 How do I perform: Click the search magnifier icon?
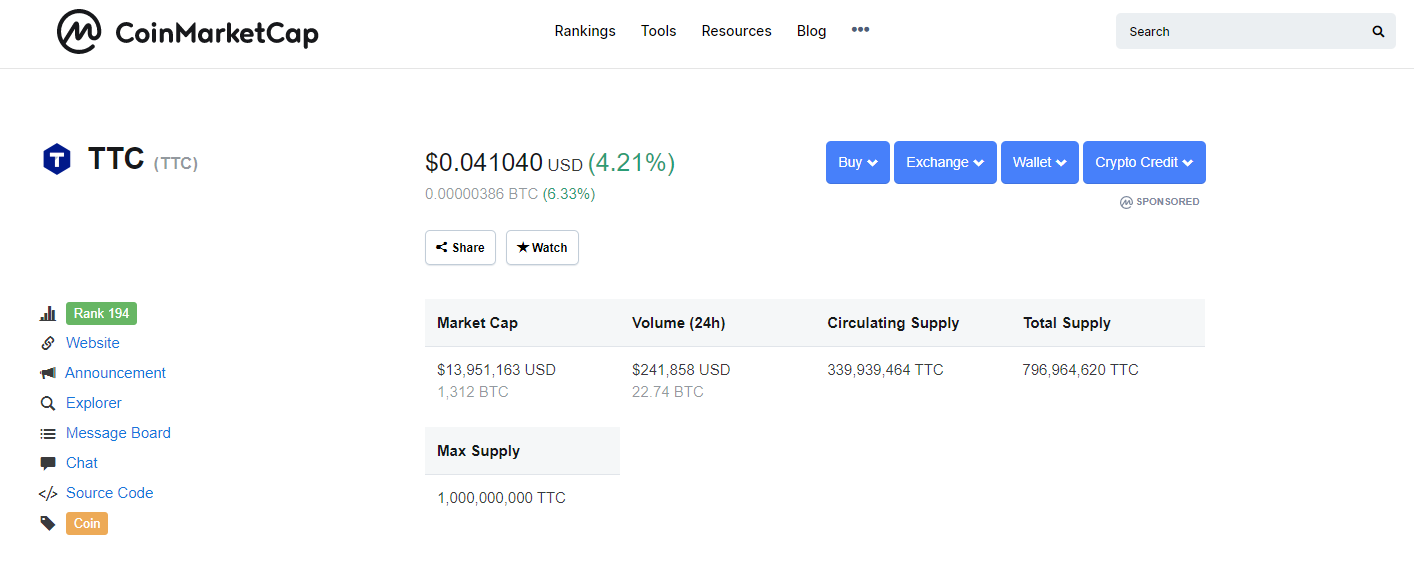click(1378, 31)
